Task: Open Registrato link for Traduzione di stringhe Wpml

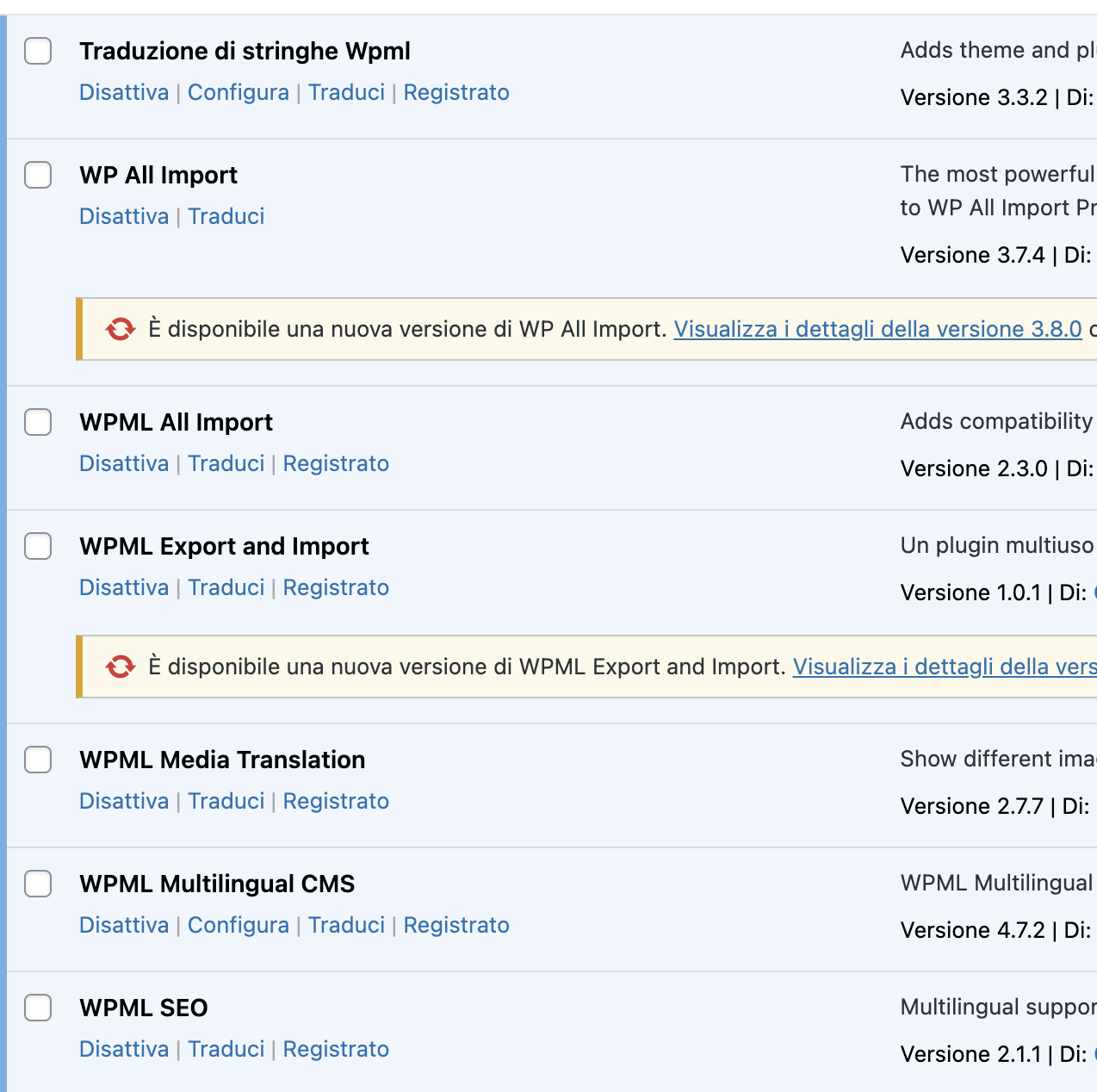Action: coord(456,92)
